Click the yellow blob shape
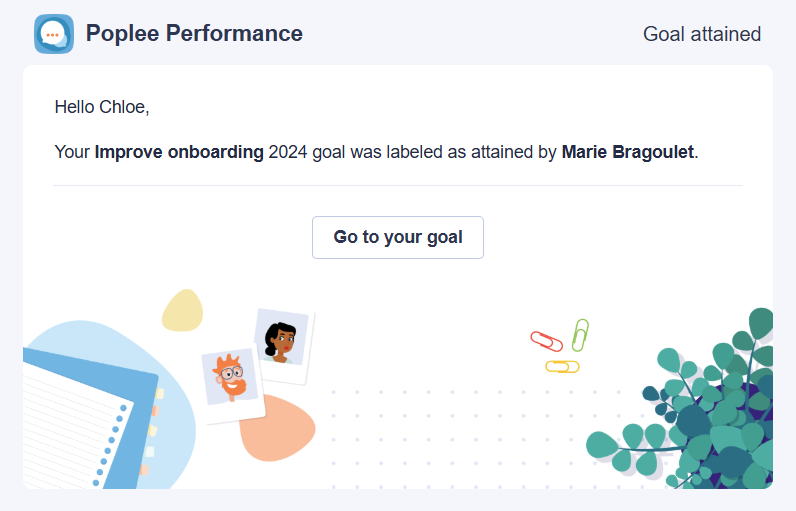 [182, 311]
